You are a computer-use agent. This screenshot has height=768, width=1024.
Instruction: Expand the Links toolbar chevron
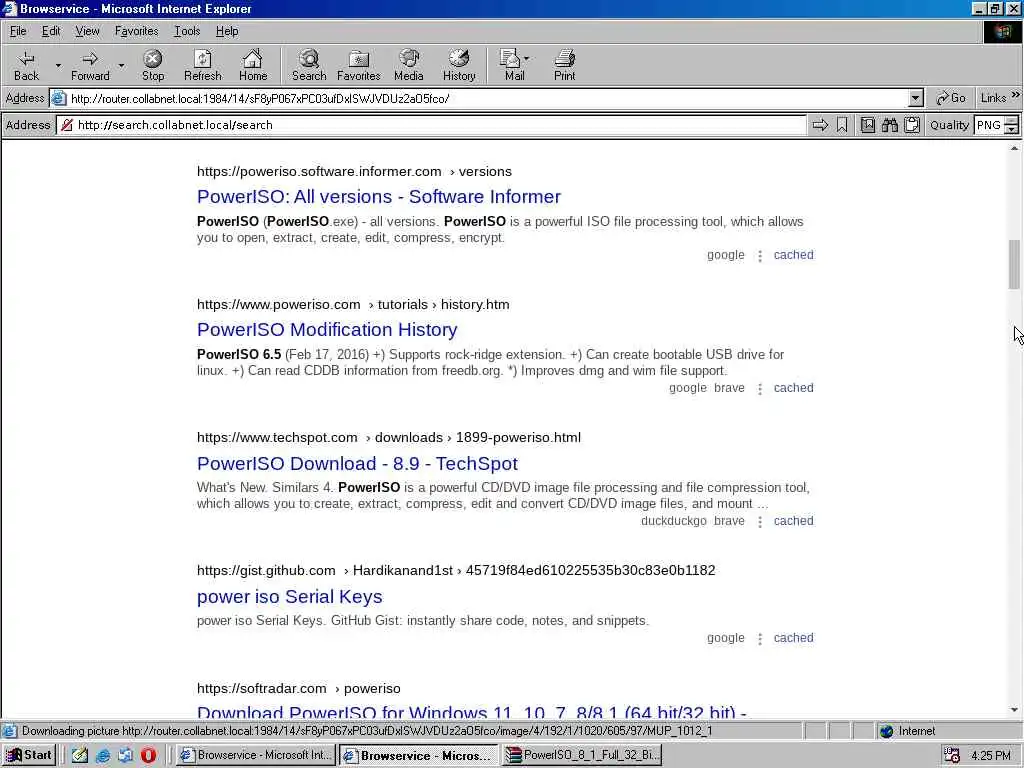[x=1016, y=95]
